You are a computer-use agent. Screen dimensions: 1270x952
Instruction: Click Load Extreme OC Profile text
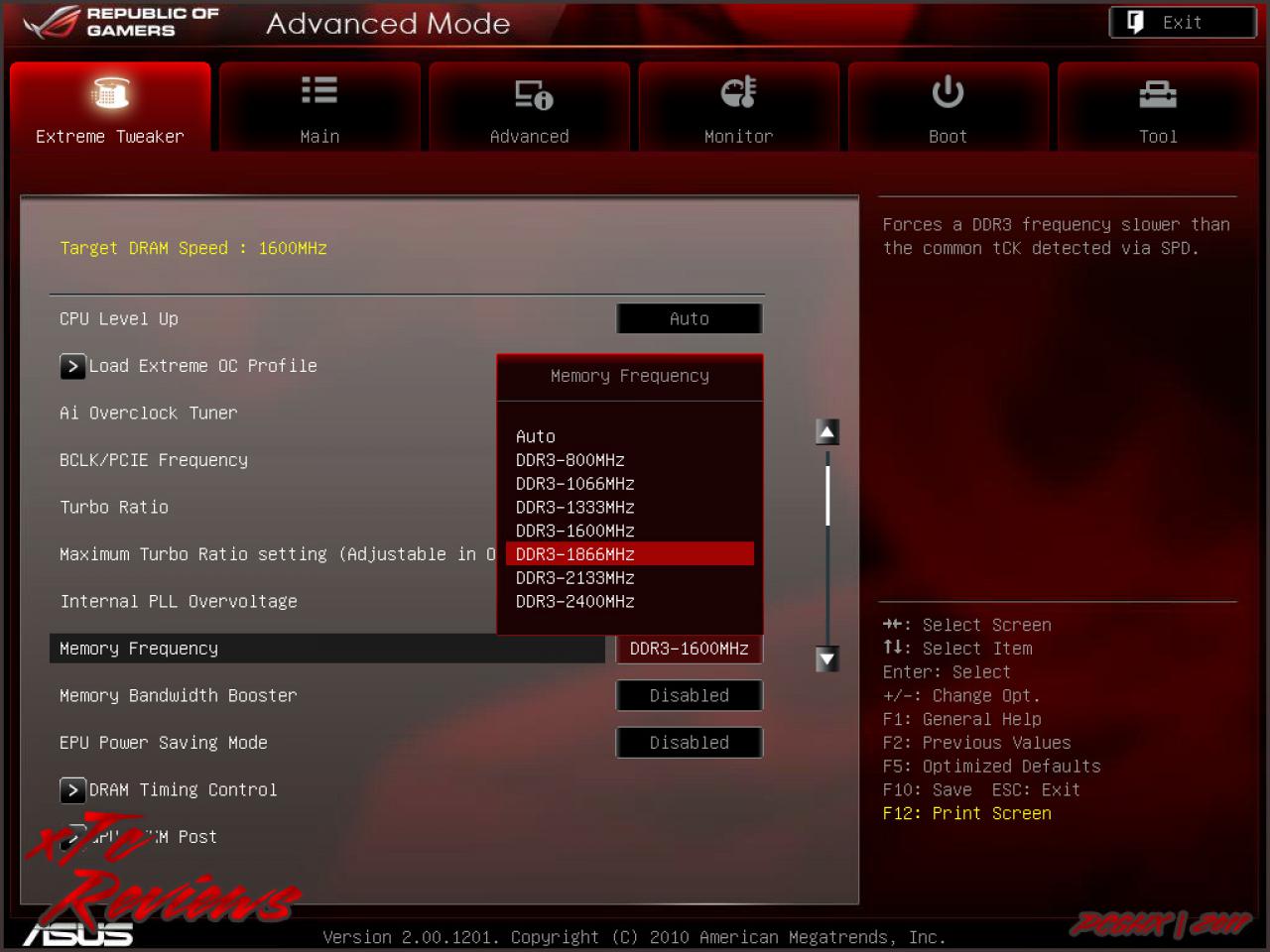click(x=203, y=366)
